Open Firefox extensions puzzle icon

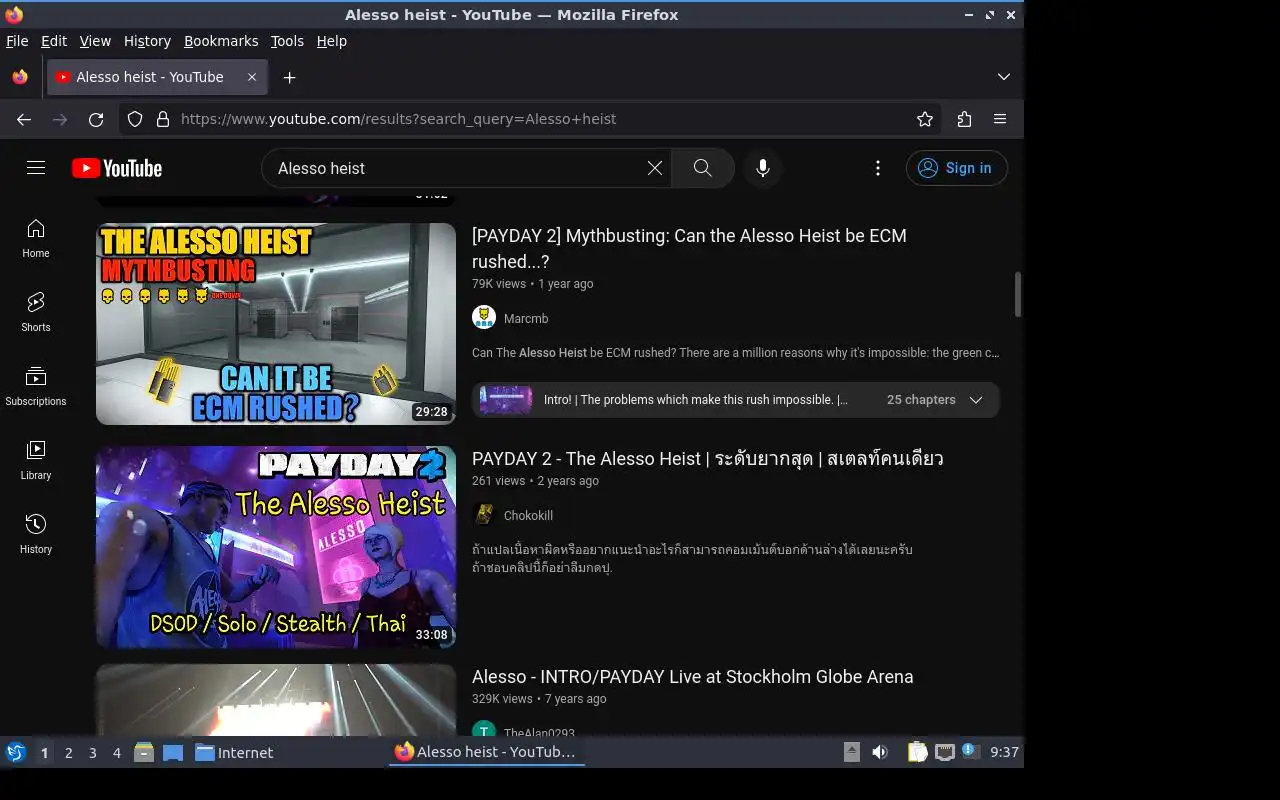tap(964, 119)
